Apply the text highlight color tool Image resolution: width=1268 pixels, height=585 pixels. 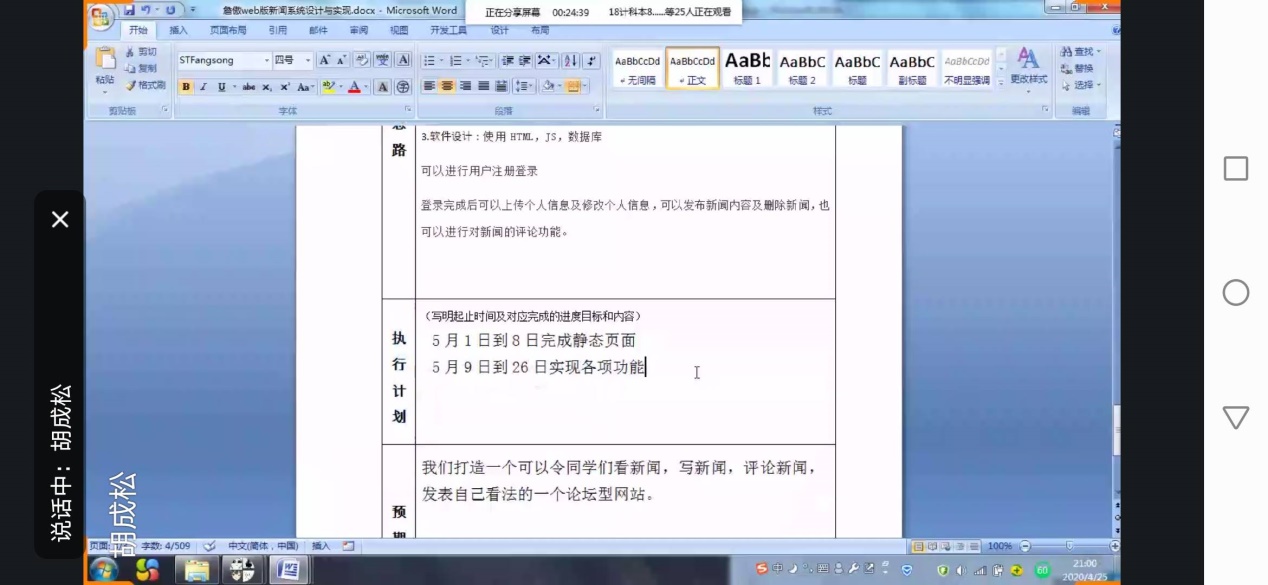click(329, 87)
